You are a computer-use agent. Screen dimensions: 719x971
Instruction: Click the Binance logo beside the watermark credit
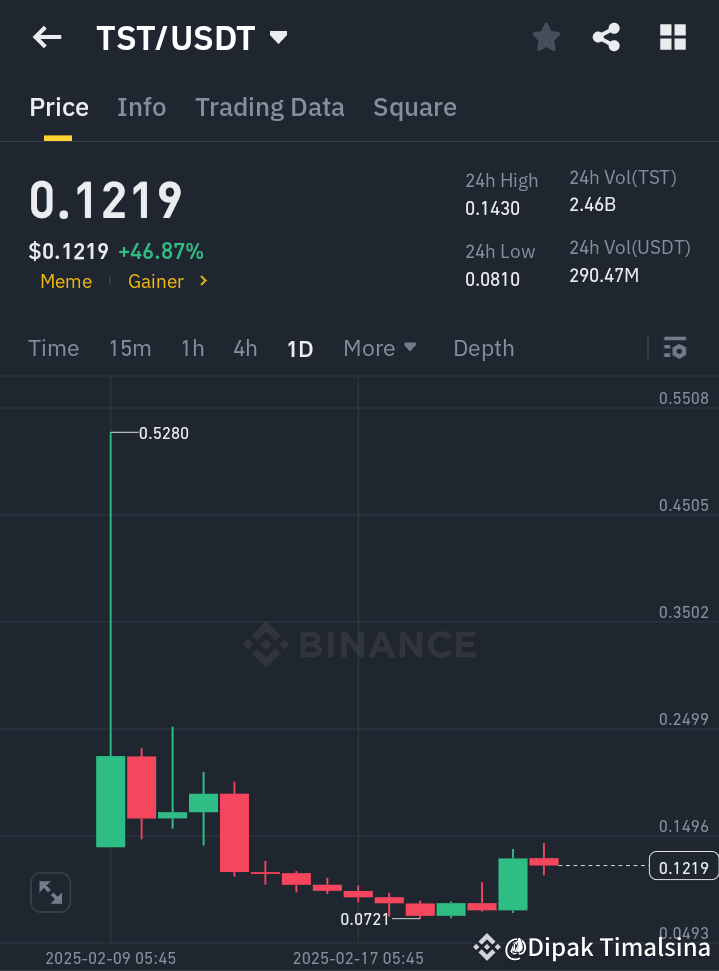pos(486,946)
